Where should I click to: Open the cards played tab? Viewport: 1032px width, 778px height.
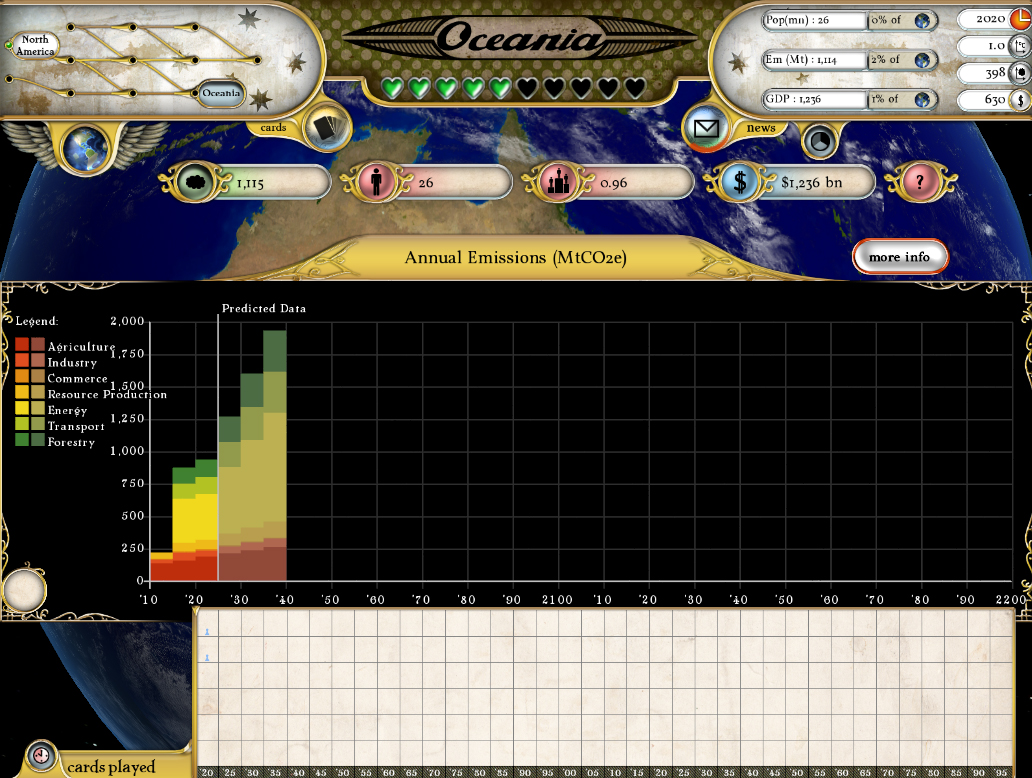[110, 767]
